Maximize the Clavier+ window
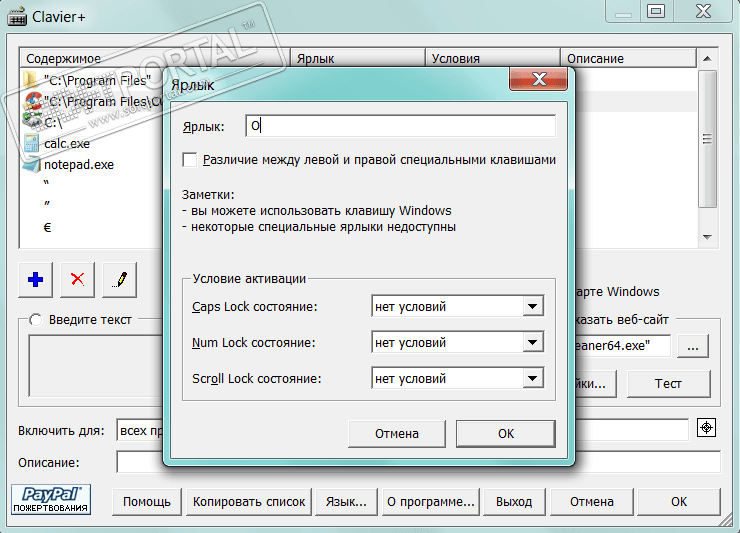Screen dimensions: 740x533 656,11
